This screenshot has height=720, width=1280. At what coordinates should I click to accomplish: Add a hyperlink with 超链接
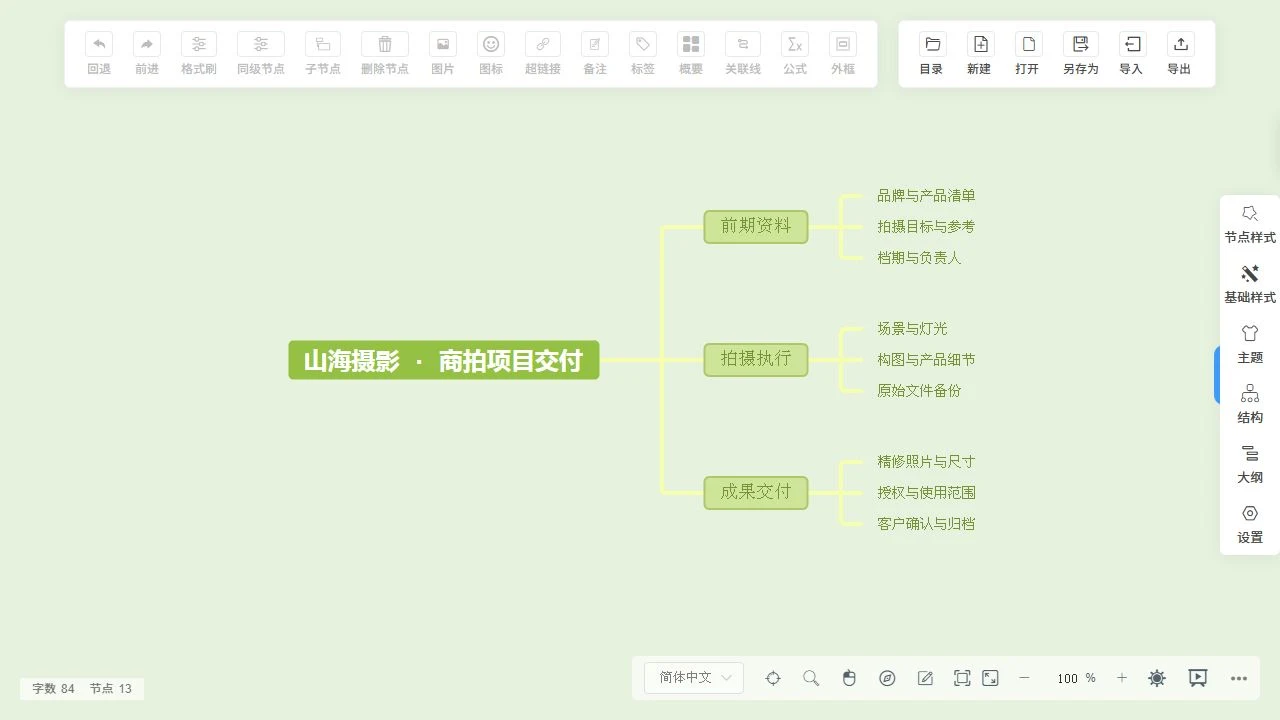(x=543, y=54)
